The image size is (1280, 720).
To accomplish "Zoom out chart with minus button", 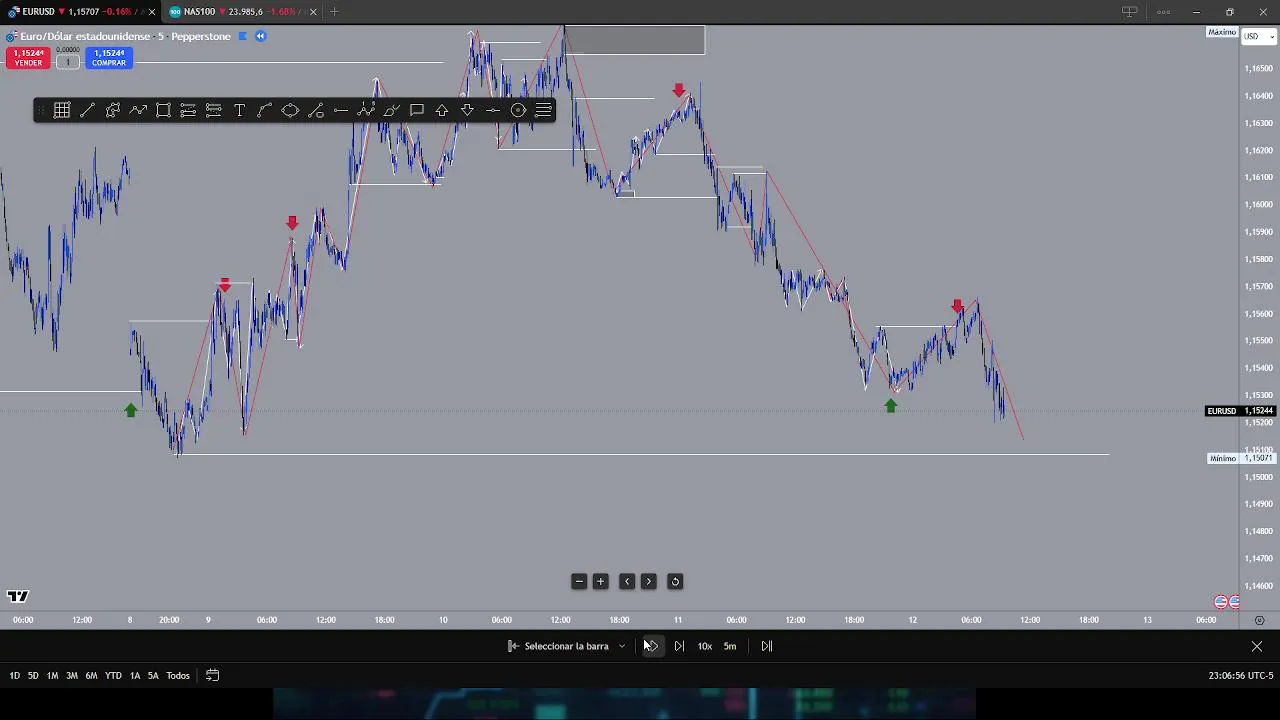I will pyautogui.click(x=579, y=581).
